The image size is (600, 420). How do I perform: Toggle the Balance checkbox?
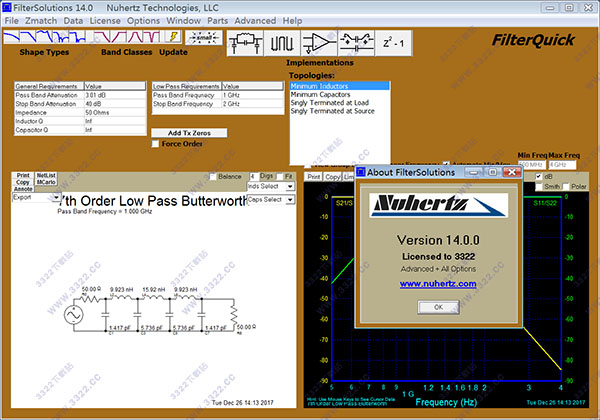click(x=213, y=177)
